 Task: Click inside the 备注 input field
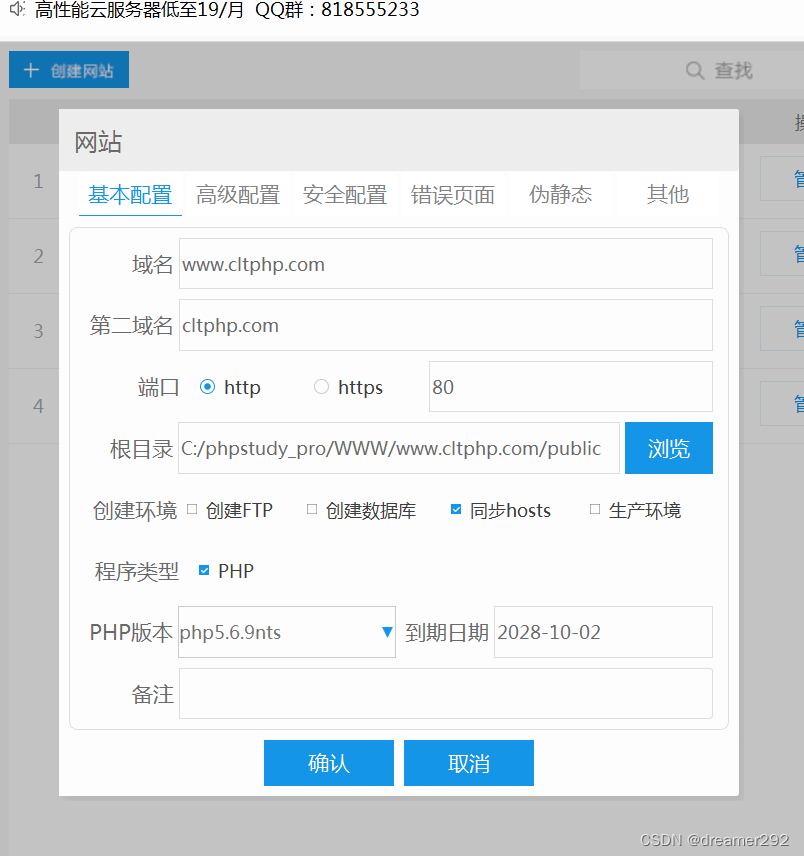pos(445,693)
